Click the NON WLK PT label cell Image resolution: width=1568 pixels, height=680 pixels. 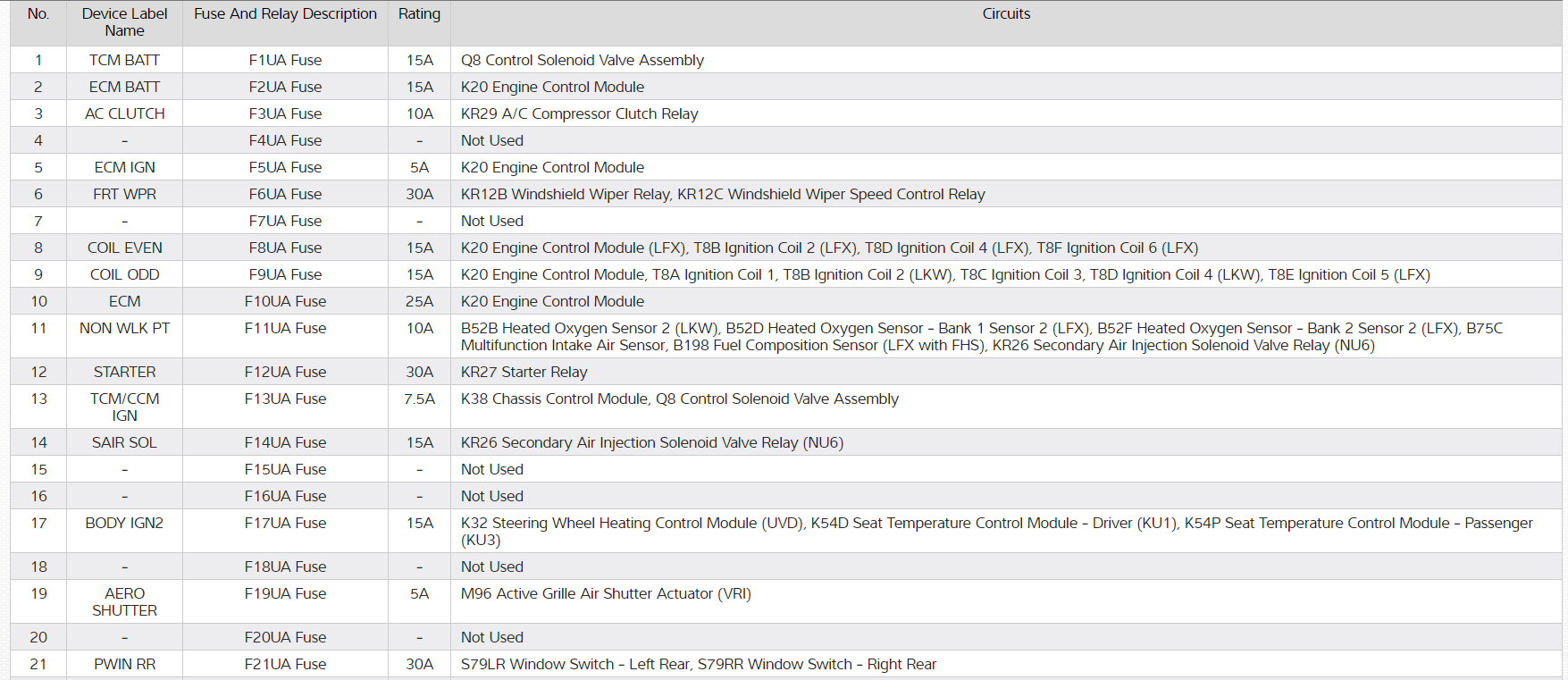click(x=124, y=329)
